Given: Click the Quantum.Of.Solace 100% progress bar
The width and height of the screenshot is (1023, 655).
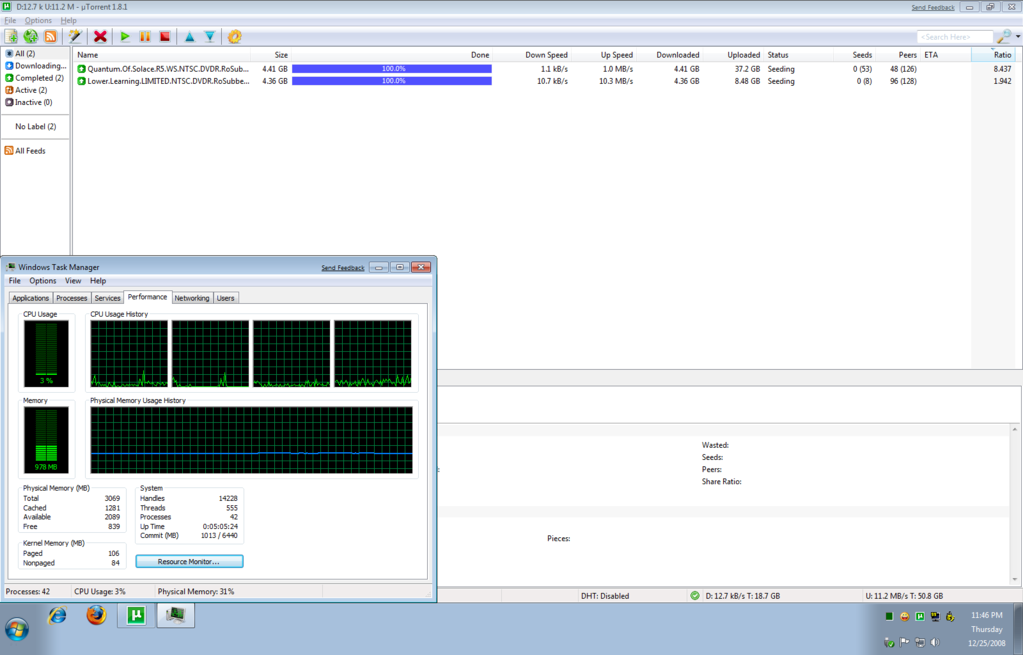Looking at the screenshot, I should [391, 69].
